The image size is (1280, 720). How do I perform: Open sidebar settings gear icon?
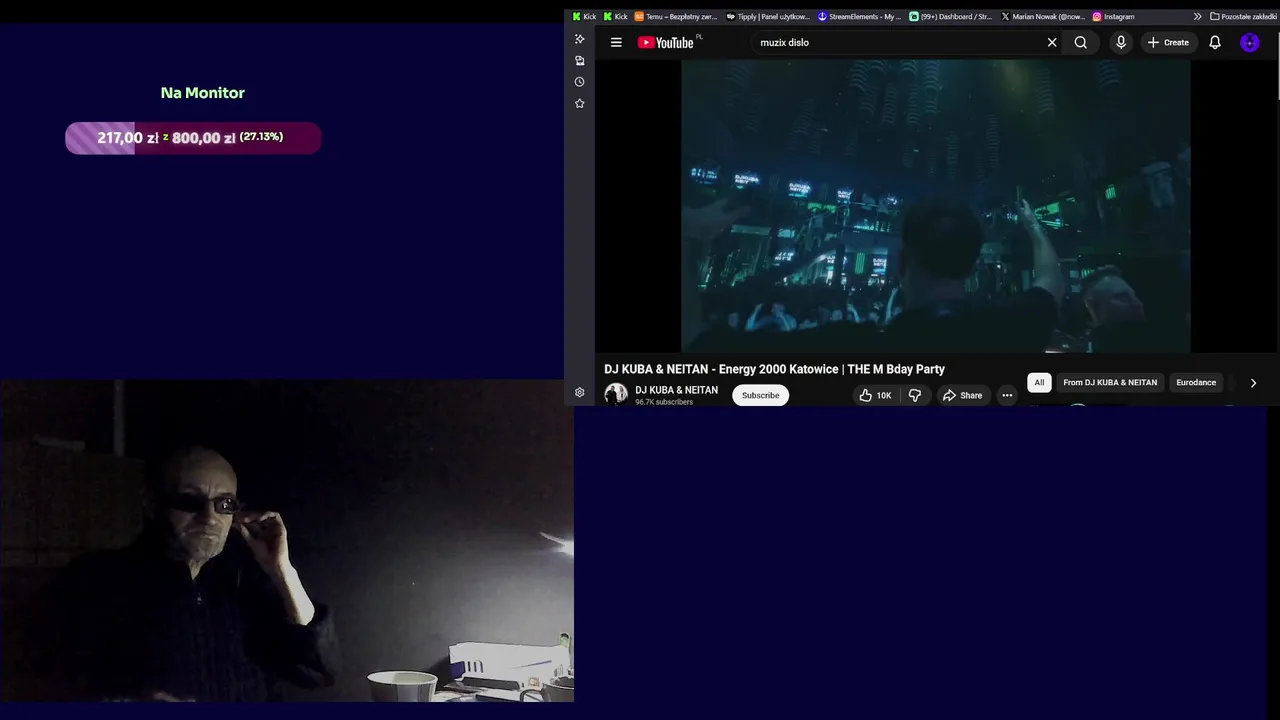579,393
